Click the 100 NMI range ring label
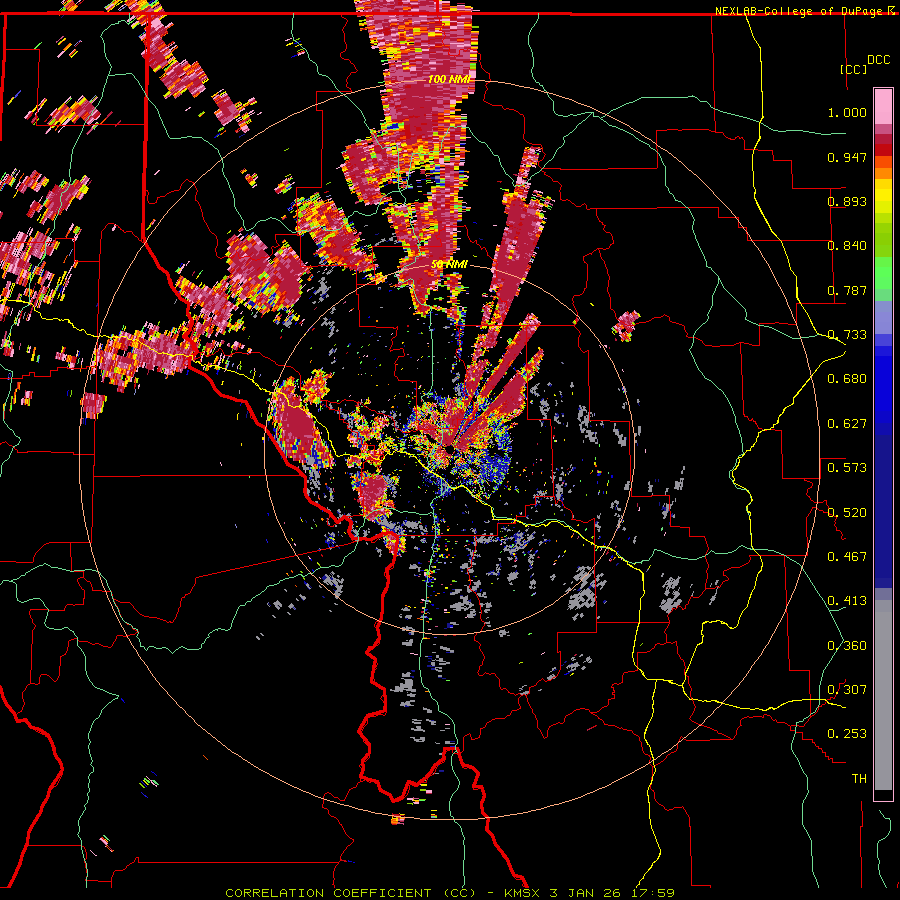Viewport: 900px width, 900px height. click(x=448, y=79)
